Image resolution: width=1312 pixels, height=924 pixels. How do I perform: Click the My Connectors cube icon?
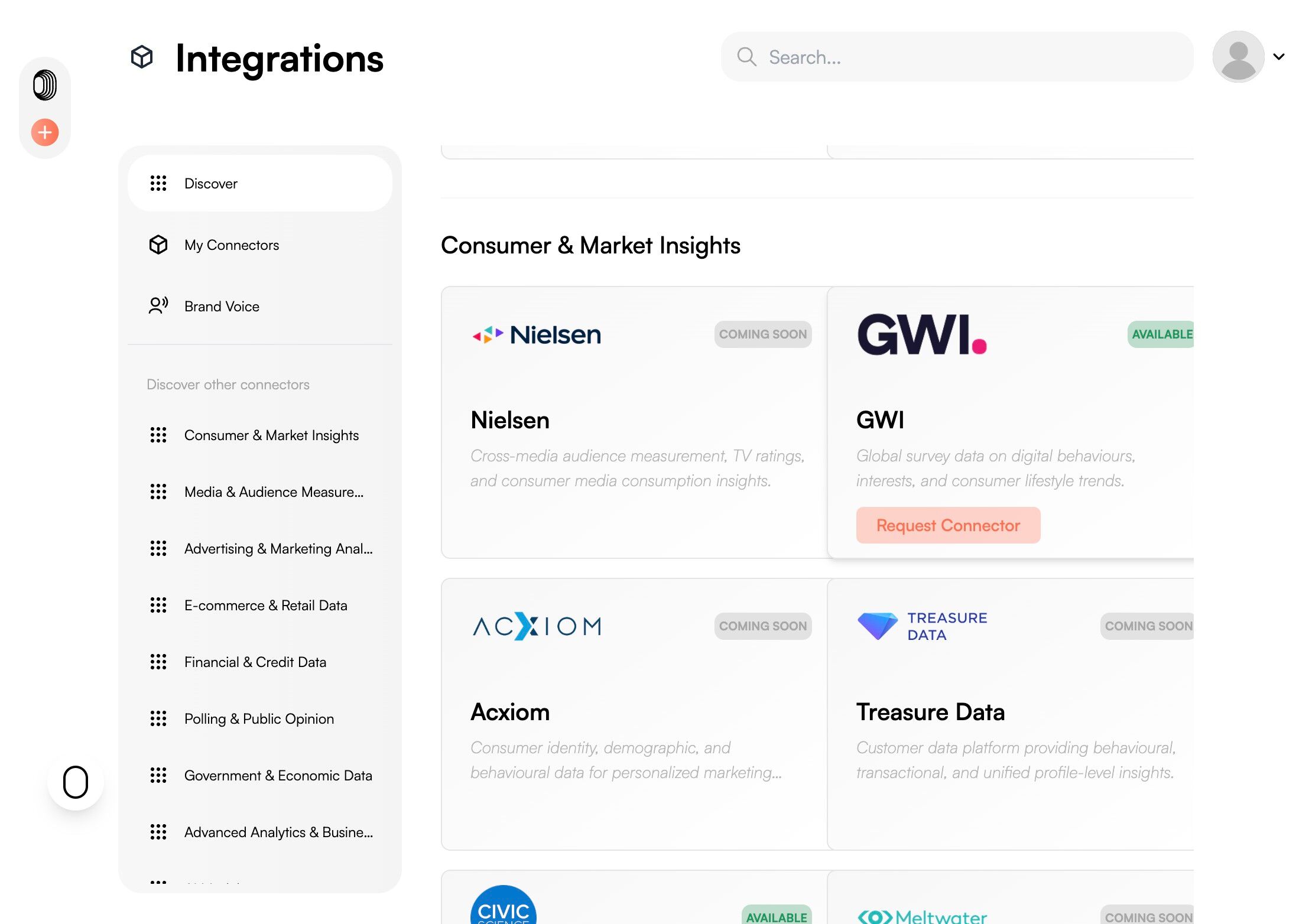tap(158, 245)
